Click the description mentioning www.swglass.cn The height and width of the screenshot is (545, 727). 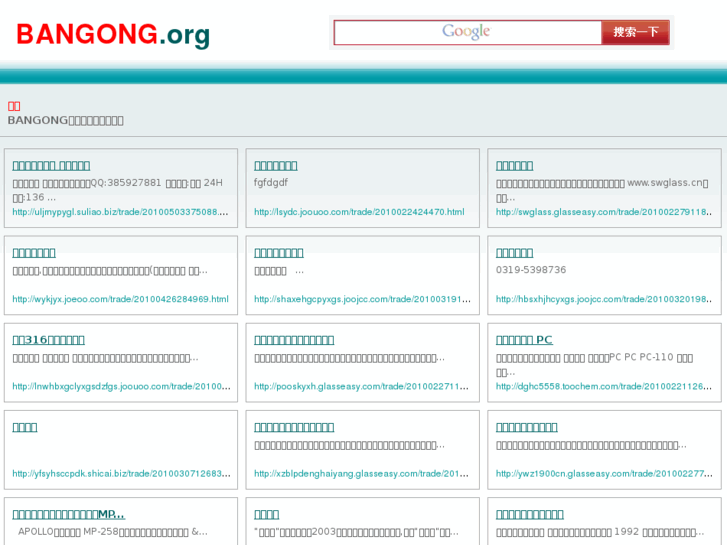[602, 190]
